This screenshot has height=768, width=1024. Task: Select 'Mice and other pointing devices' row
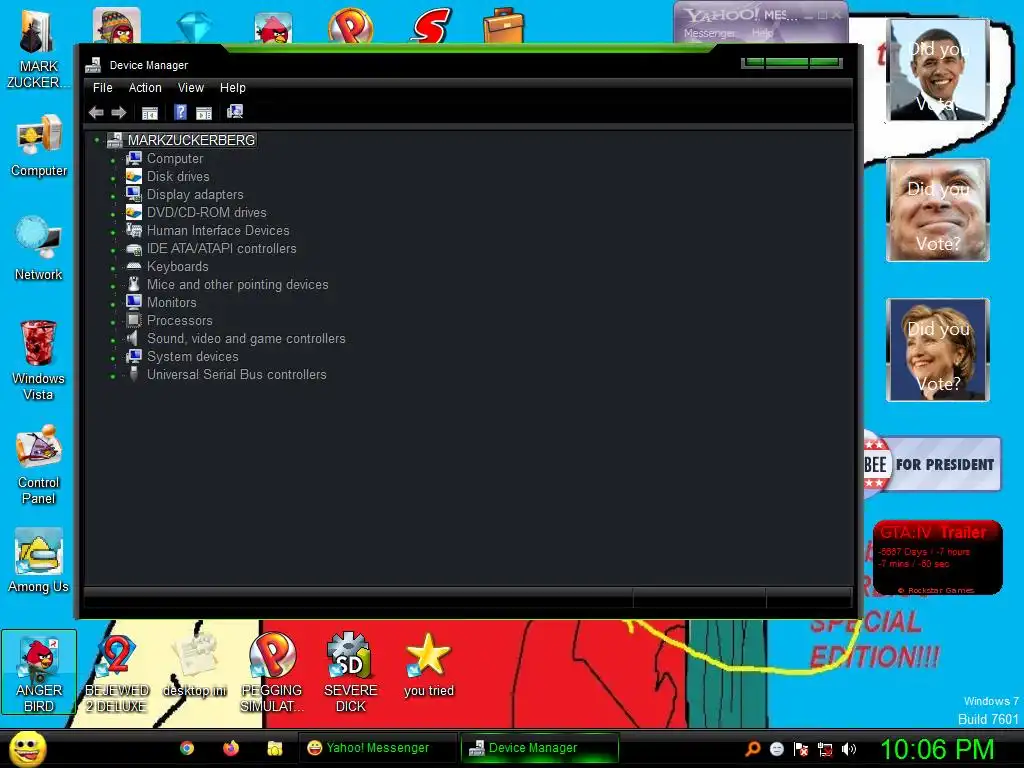(238, 284)
